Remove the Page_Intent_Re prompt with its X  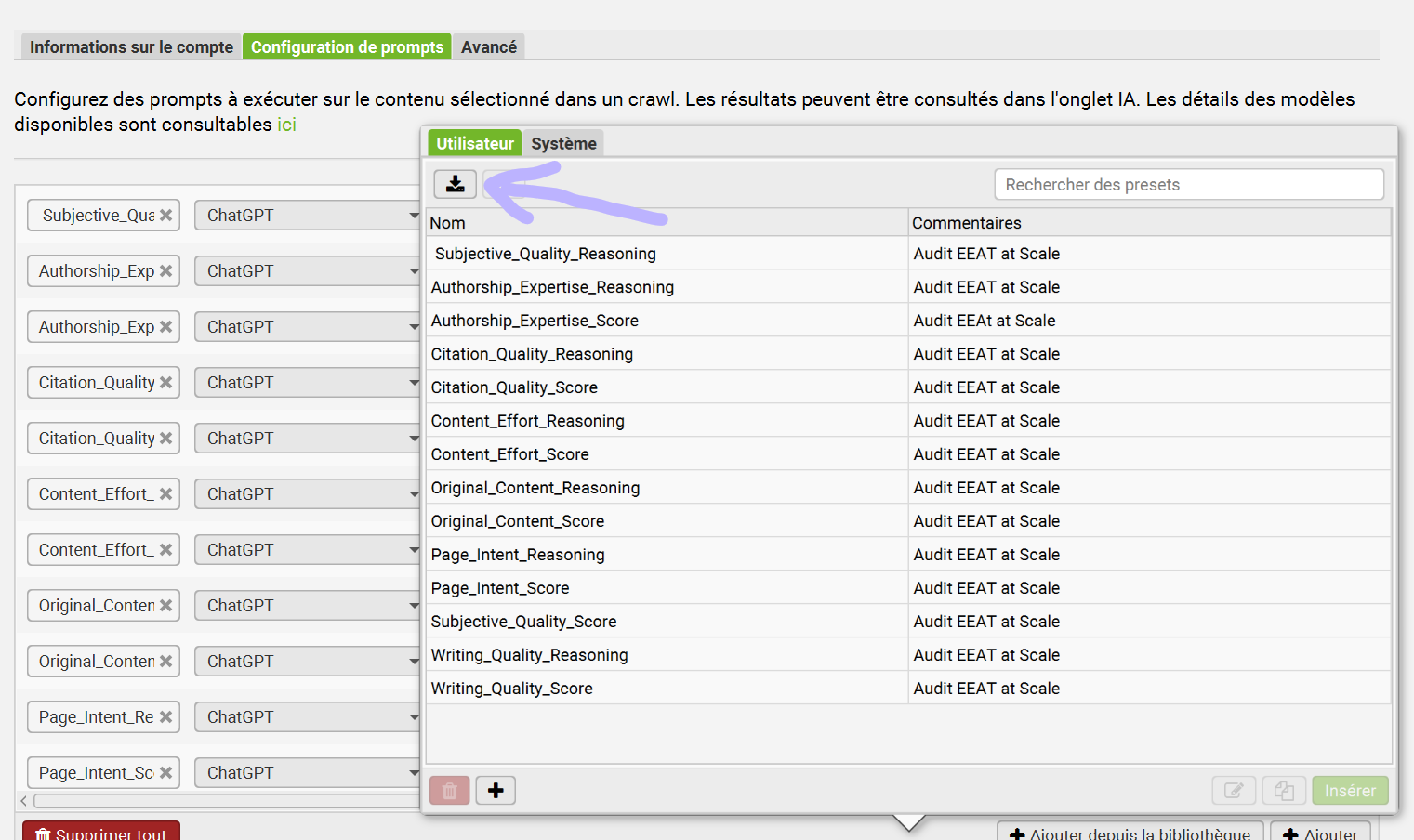tap(166, 717)
